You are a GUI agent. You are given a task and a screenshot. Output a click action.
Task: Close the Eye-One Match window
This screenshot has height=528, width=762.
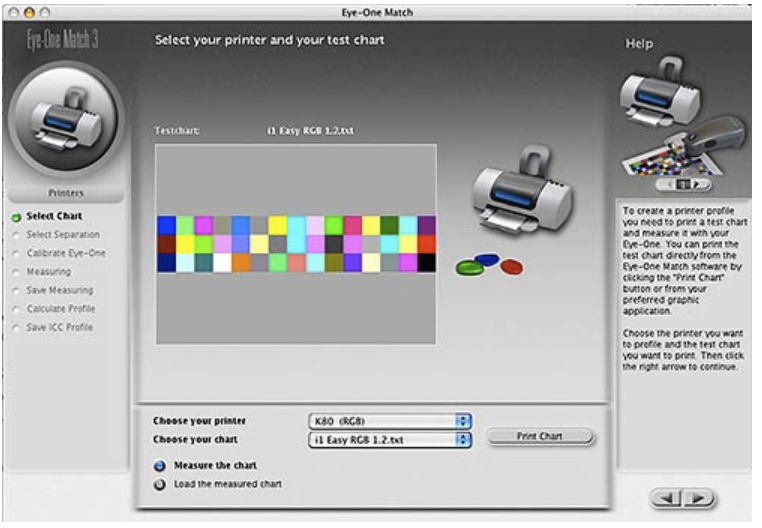pyautogui.click(x=14, y=13)
